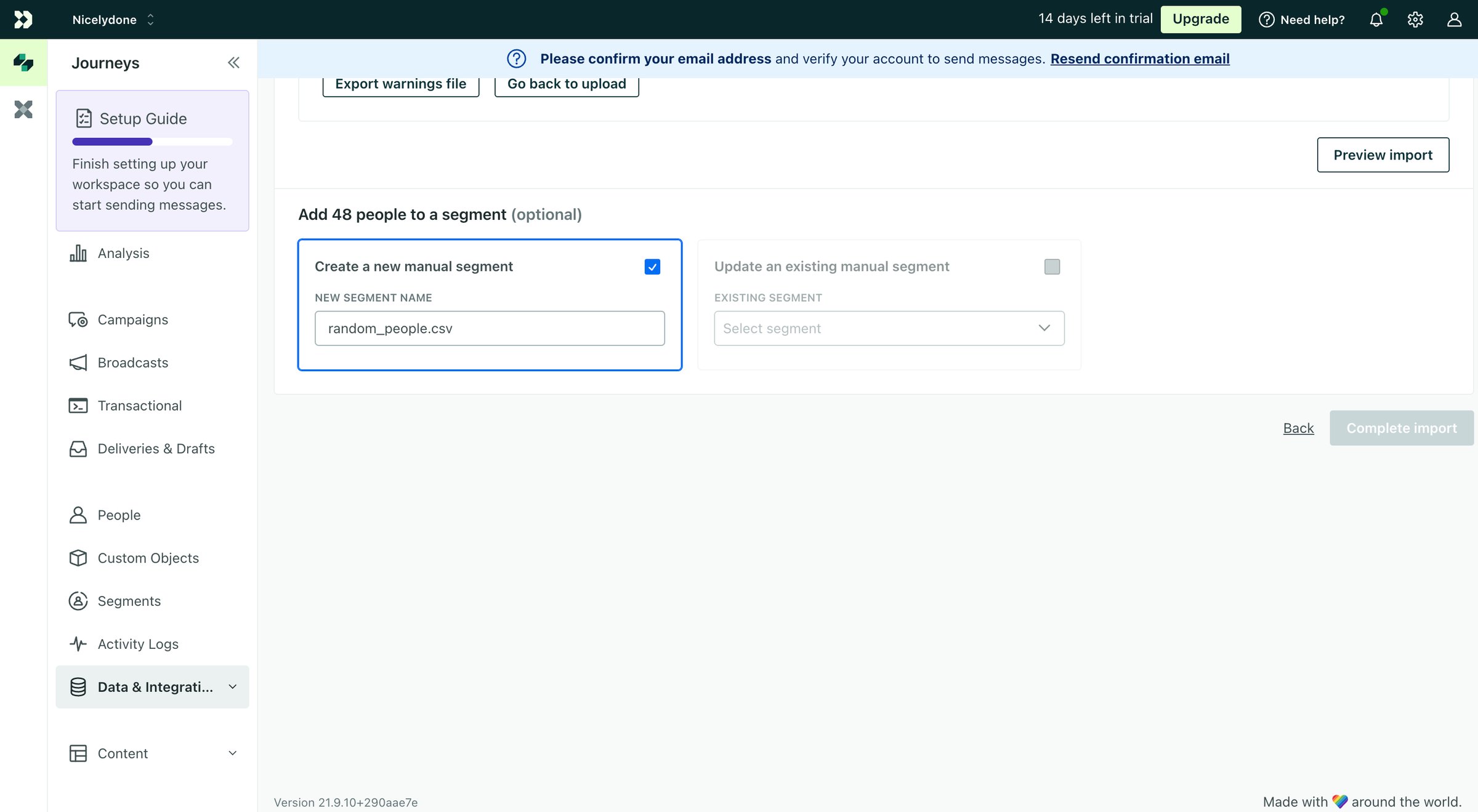Open Custom Objects
The height and width of the screenshot is (812, 1478).
pyautogui.click(x=148, y=558)
